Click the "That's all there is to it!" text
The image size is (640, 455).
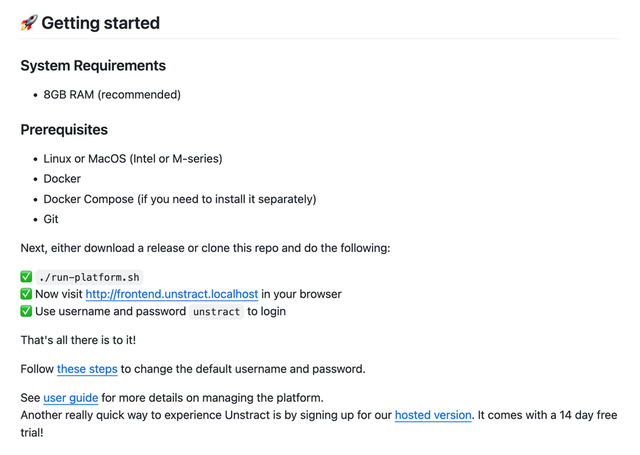[x=87, y=340]
